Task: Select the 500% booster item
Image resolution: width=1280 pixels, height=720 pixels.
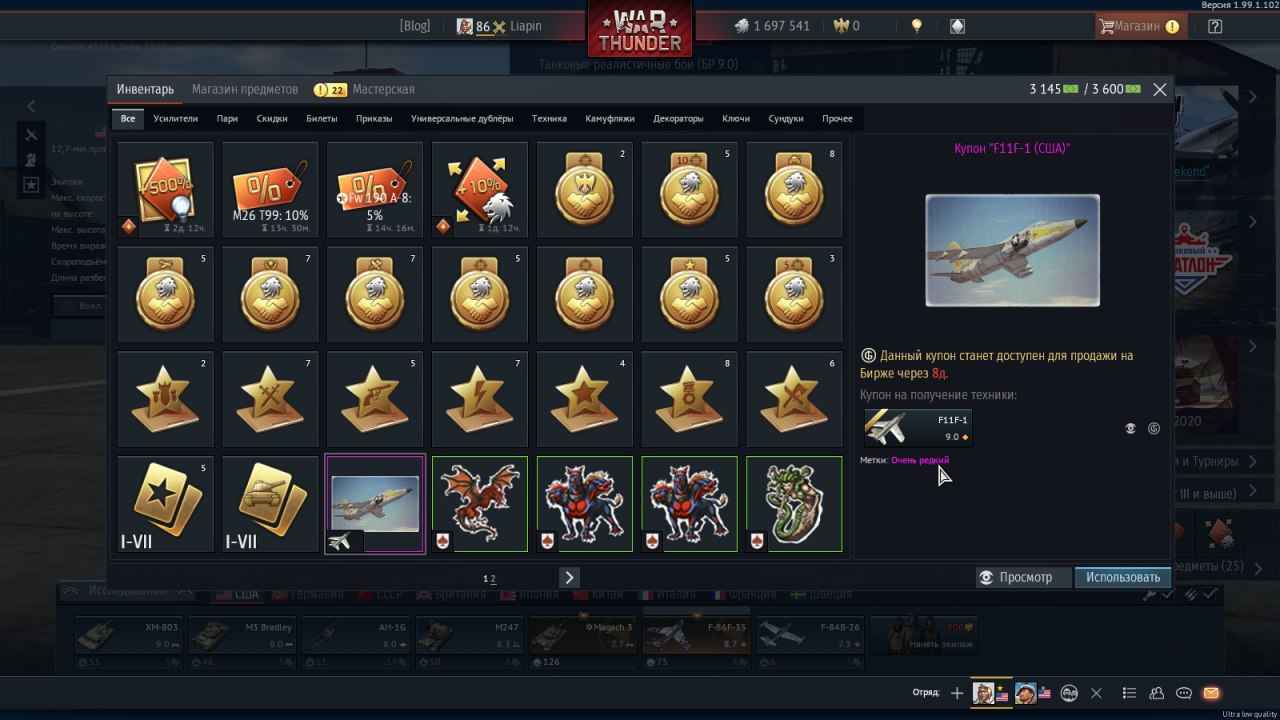Action: [166, 190]
